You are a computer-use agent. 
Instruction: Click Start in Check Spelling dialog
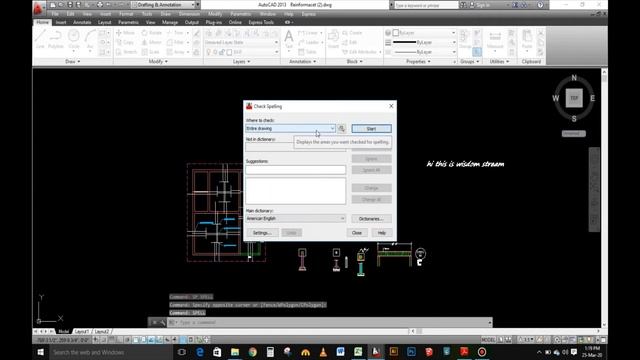(x=371, y=129)
